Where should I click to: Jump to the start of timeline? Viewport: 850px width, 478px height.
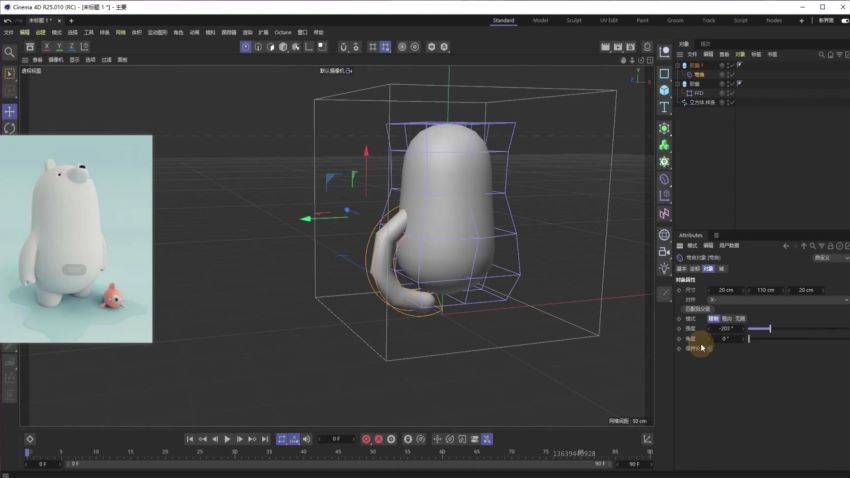[190, 439]
